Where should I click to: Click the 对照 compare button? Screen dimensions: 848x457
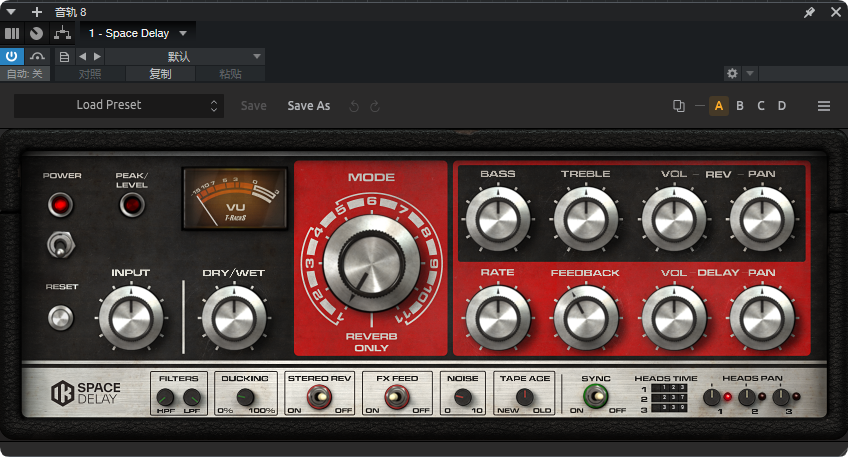90,74
